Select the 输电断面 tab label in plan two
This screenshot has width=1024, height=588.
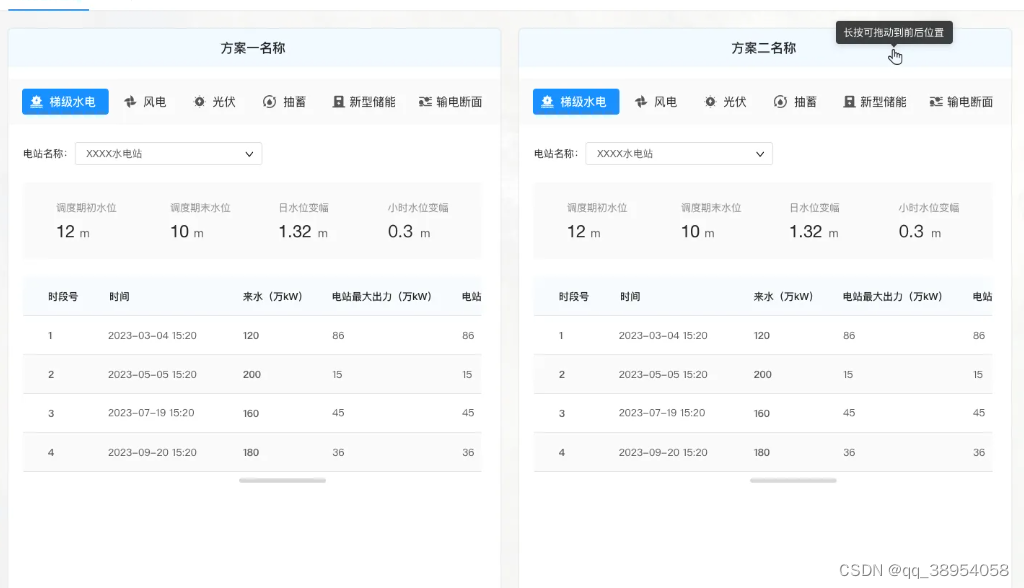[x=970, y=102]
